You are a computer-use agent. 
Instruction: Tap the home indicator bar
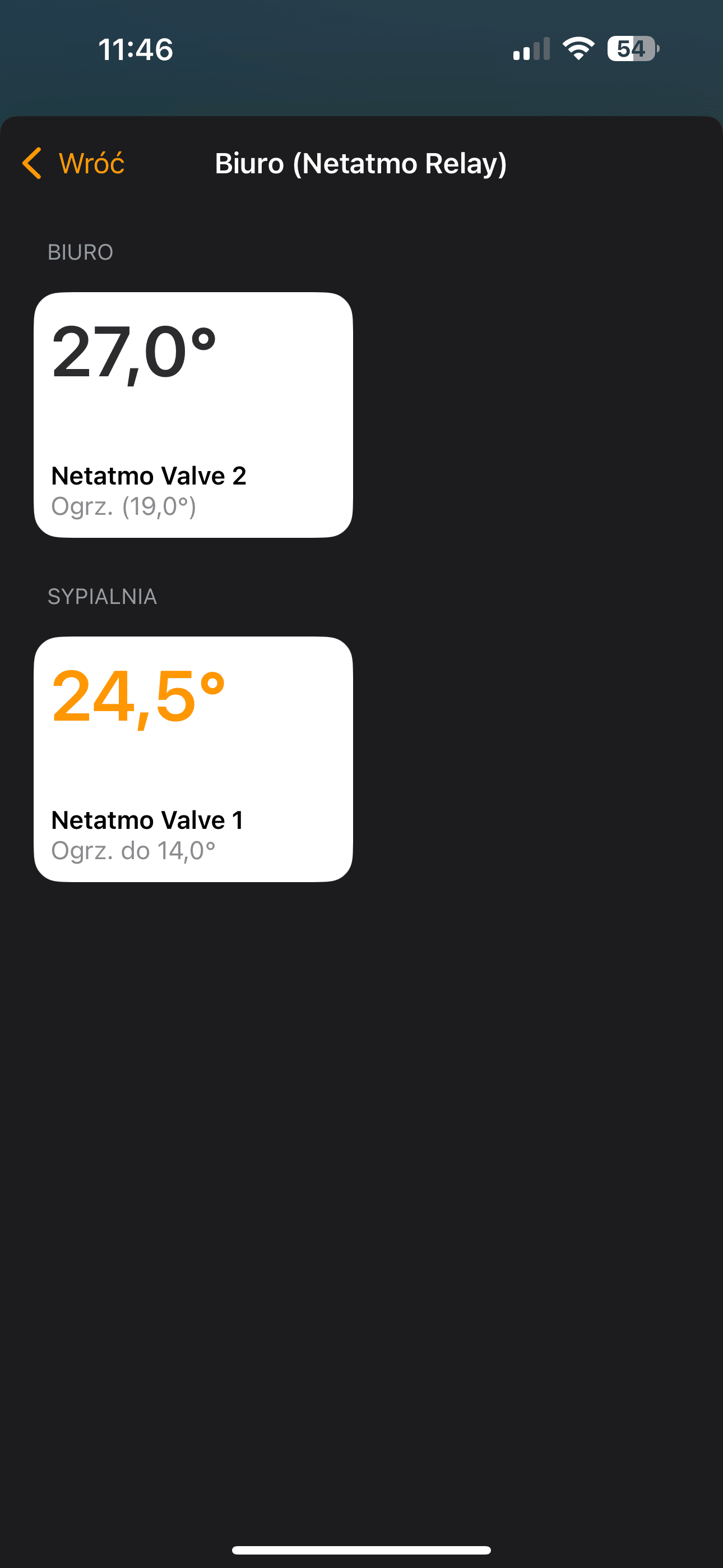tap(361, 1549)
